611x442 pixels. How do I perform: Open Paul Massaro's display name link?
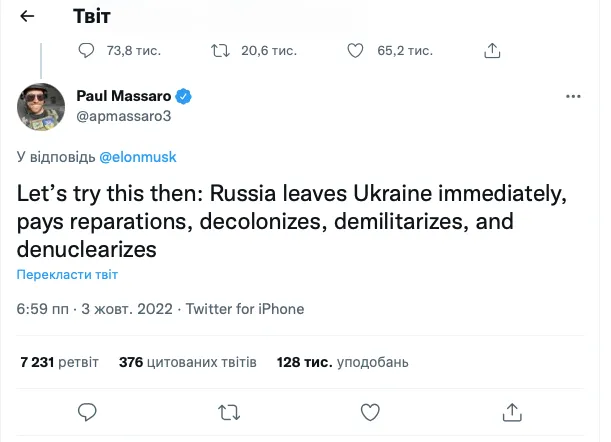click(124, 96)
